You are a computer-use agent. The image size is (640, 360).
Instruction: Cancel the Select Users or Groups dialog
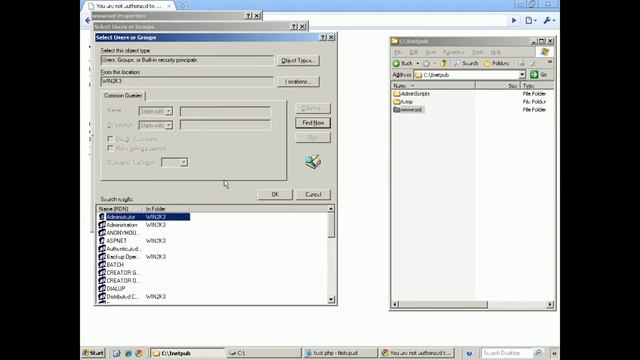[313, 195]
